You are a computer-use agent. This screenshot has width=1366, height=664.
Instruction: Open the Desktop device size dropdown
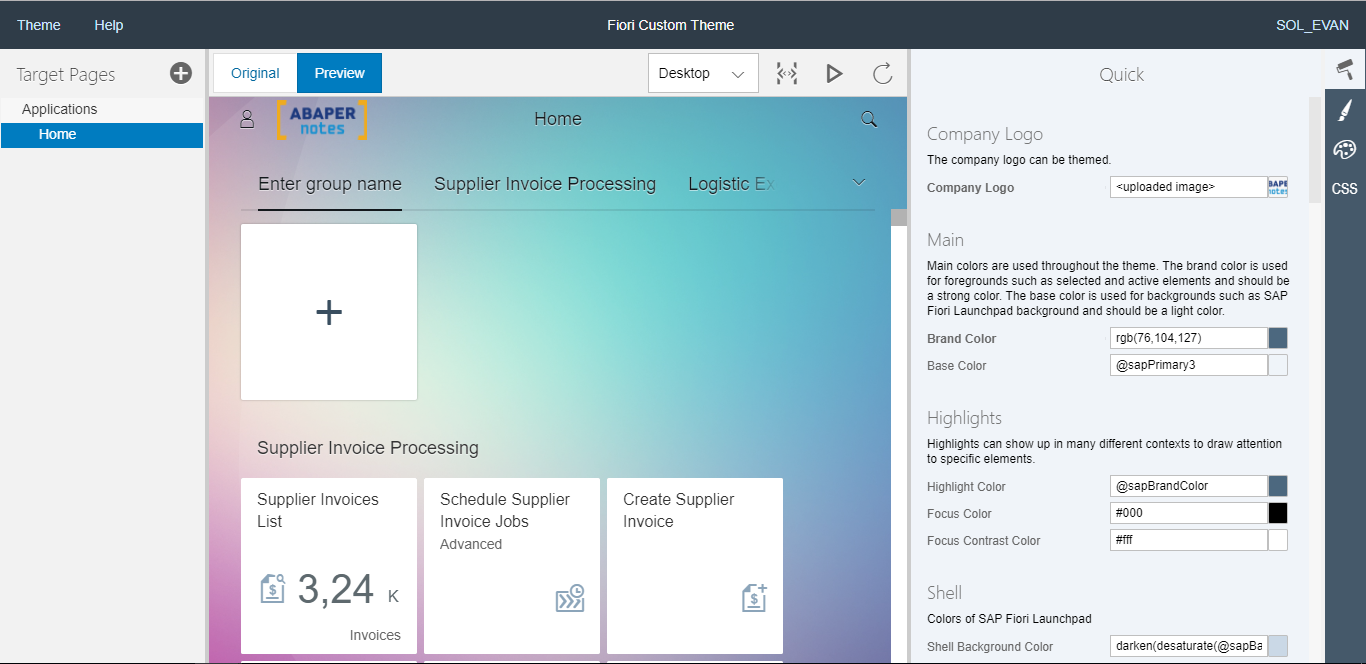pyautogui.click(x=703, y=73)
